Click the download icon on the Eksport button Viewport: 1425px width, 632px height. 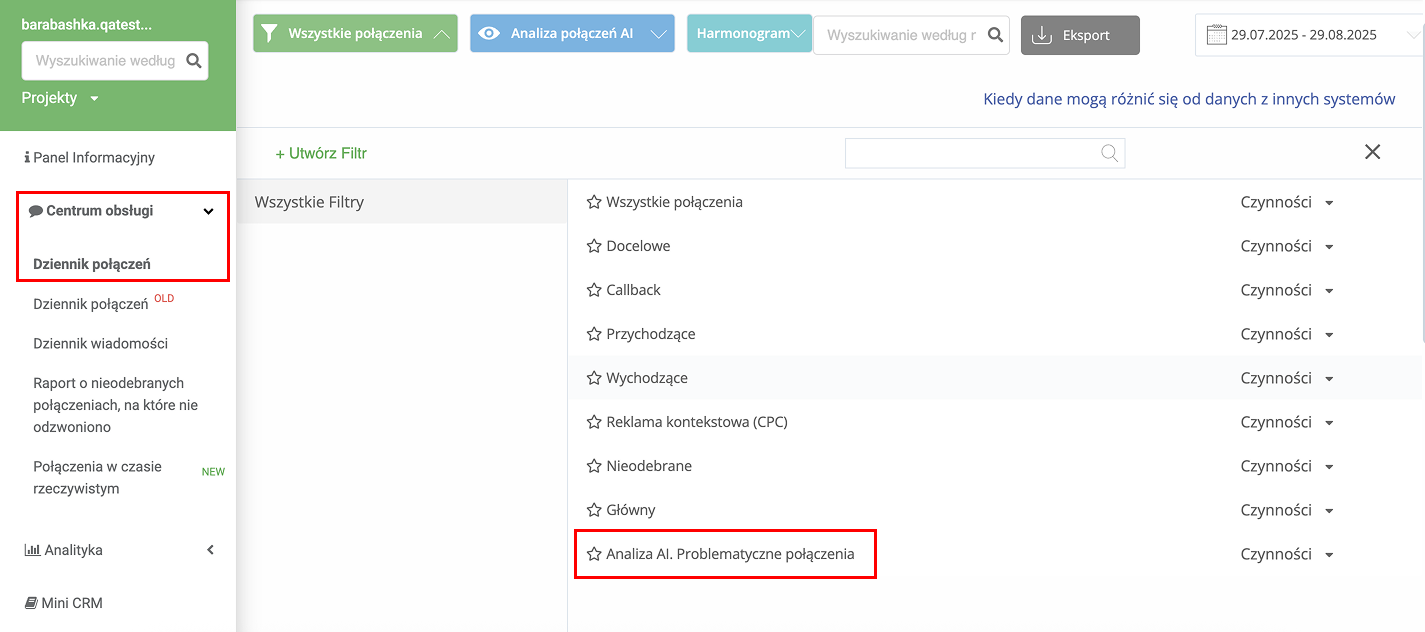tap(1042, 35)
